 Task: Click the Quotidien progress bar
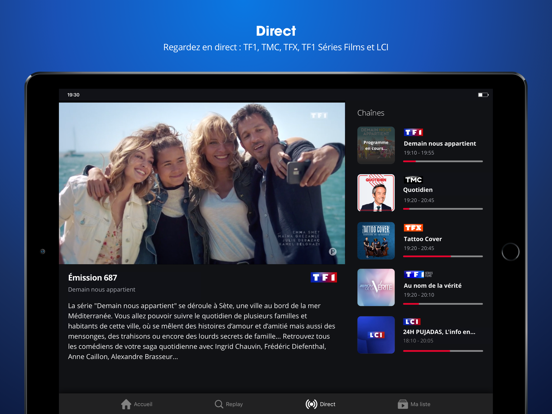pos(443,209)
